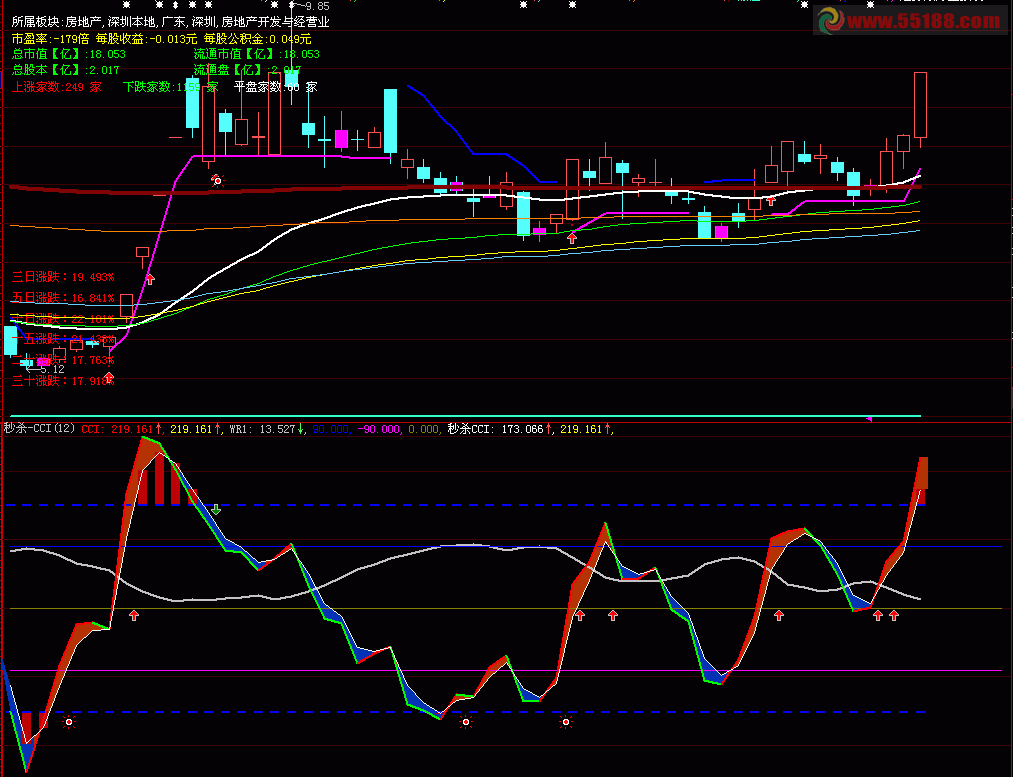Click the leftmost red sun marker in CCI panel

(x=68, y=721)
